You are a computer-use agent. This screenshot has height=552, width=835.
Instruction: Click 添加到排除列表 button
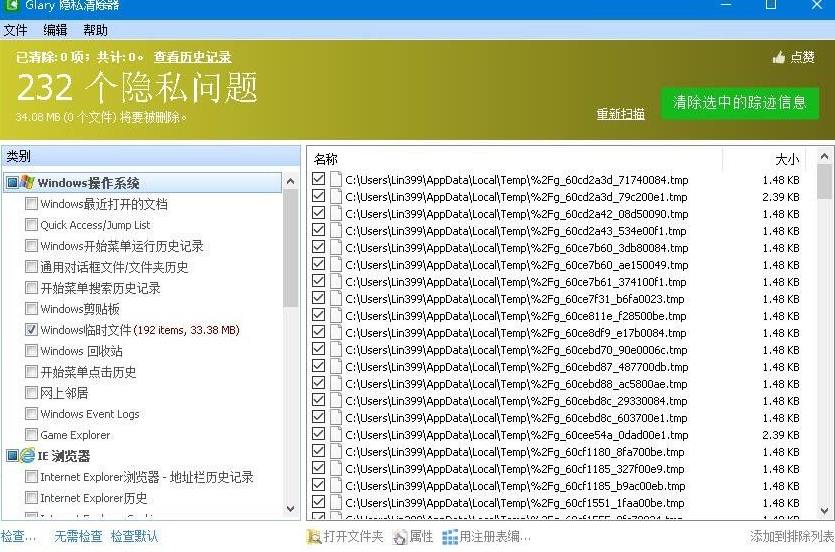point(792,537)
